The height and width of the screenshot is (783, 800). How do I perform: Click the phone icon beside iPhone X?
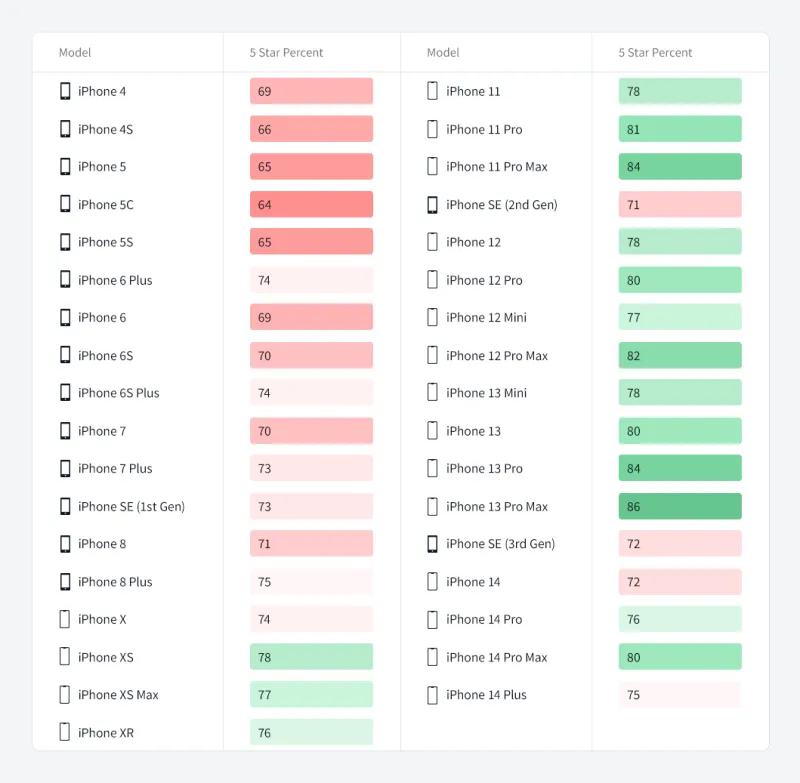tap(65, 619)
